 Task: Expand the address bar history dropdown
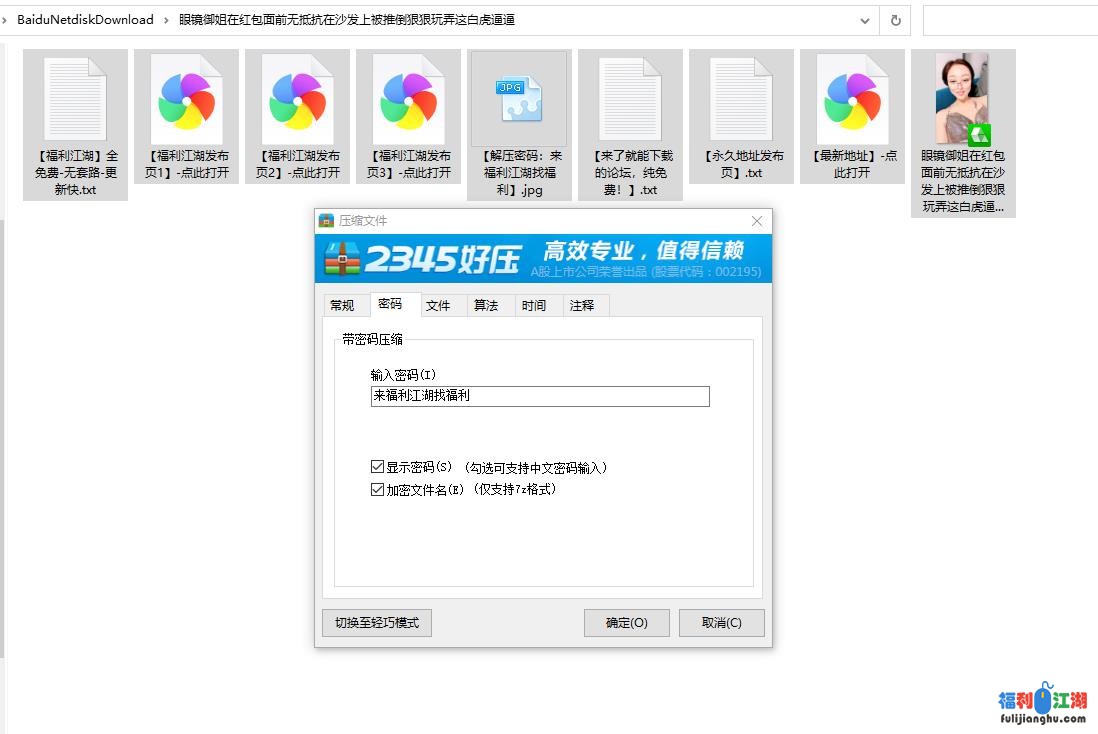pyautogui.click(x=865, y=20)
